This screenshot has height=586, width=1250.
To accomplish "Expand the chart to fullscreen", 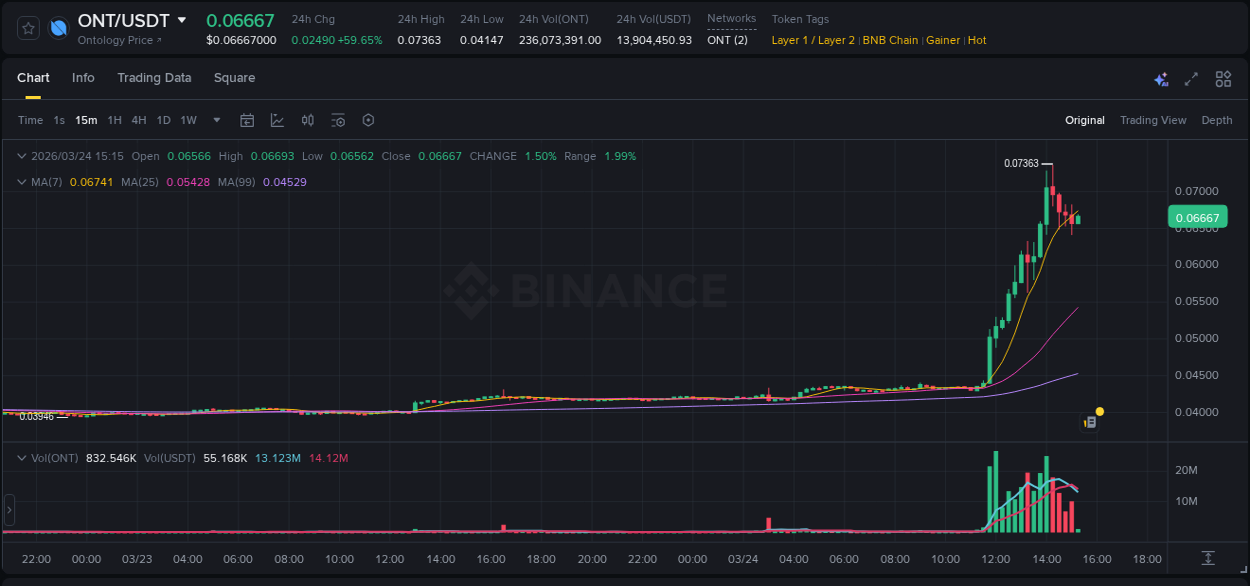I will pos(1190,78).
